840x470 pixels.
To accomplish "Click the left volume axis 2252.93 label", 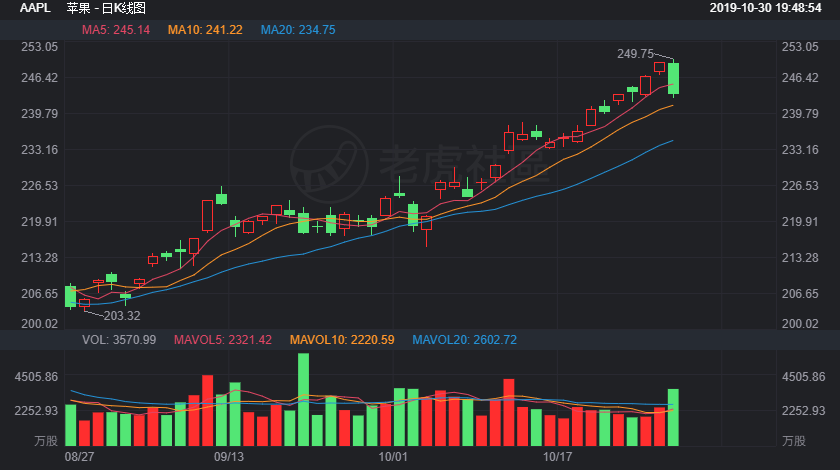I will (36, 411).
